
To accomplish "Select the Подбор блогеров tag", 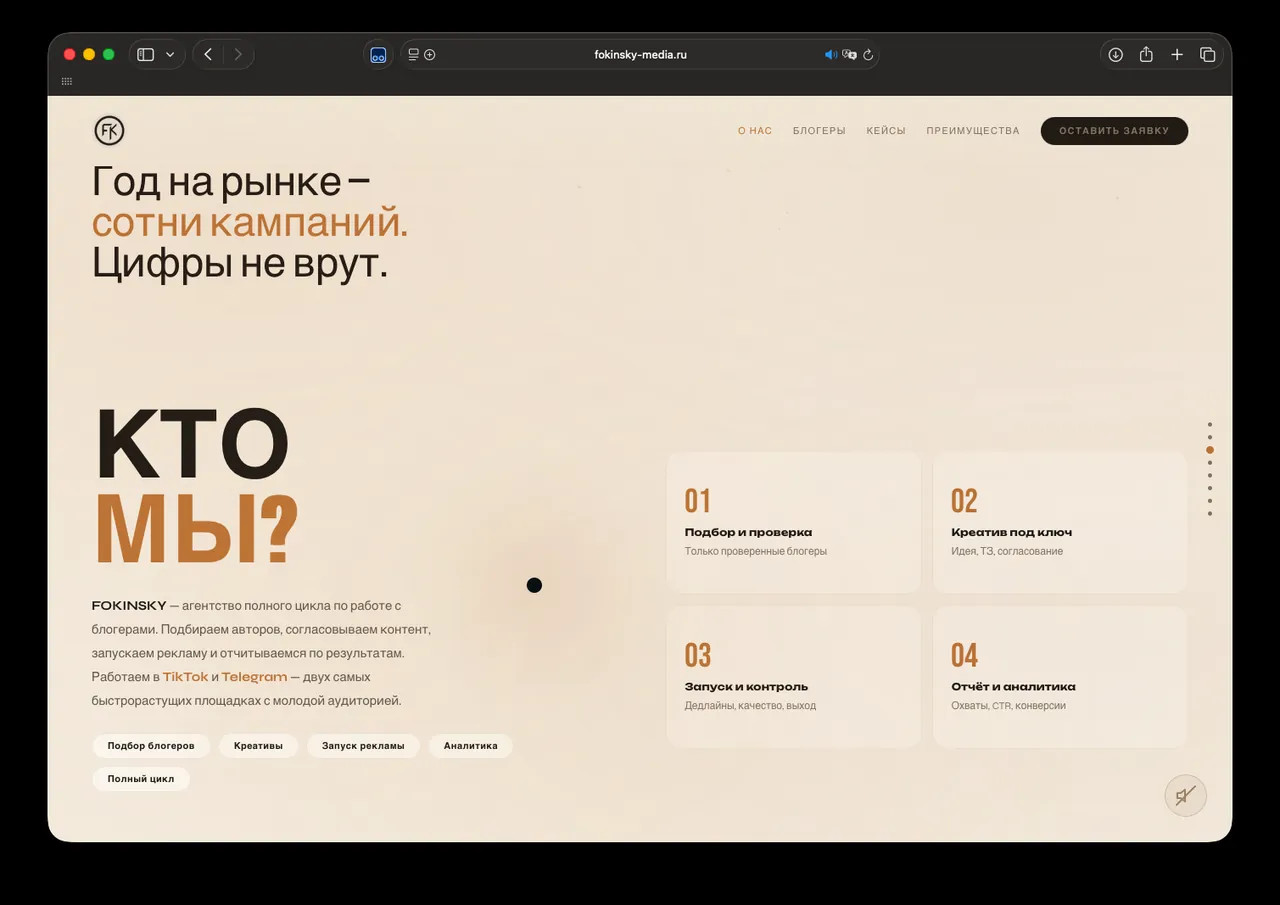I will pyautogui.click(x=151, y=746).
